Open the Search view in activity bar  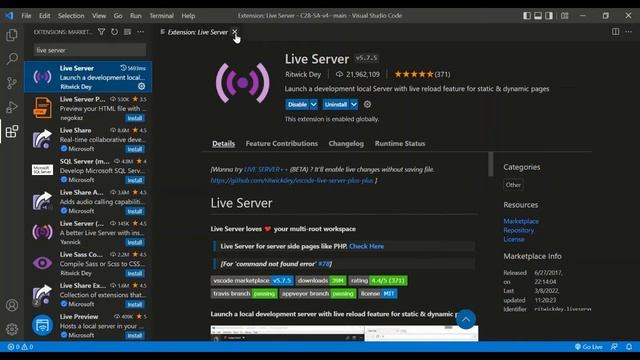point(12,59)
